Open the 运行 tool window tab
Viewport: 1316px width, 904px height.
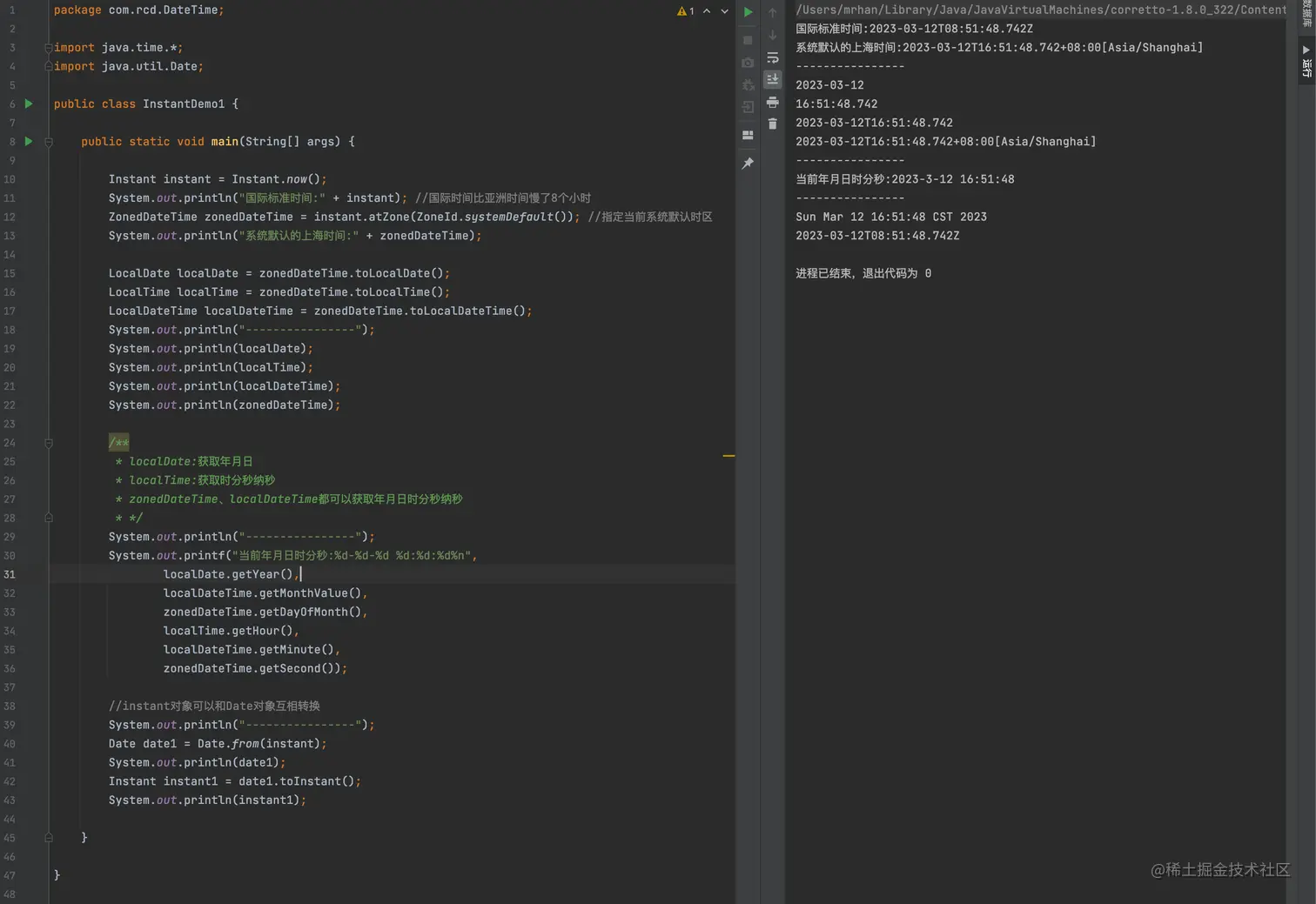pyautogui.click(x=1306, y=61)
